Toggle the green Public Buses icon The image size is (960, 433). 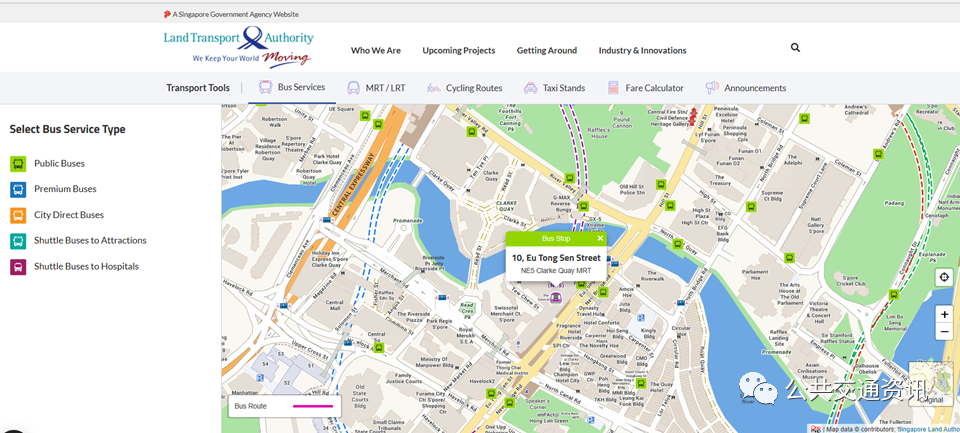coord(18,164)
